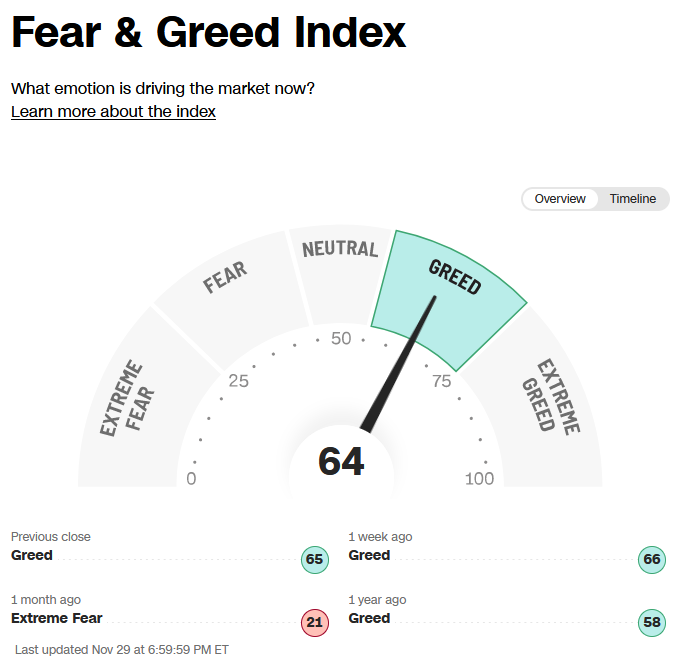Click the green 66 one week ago badge

tap(652, 559)
